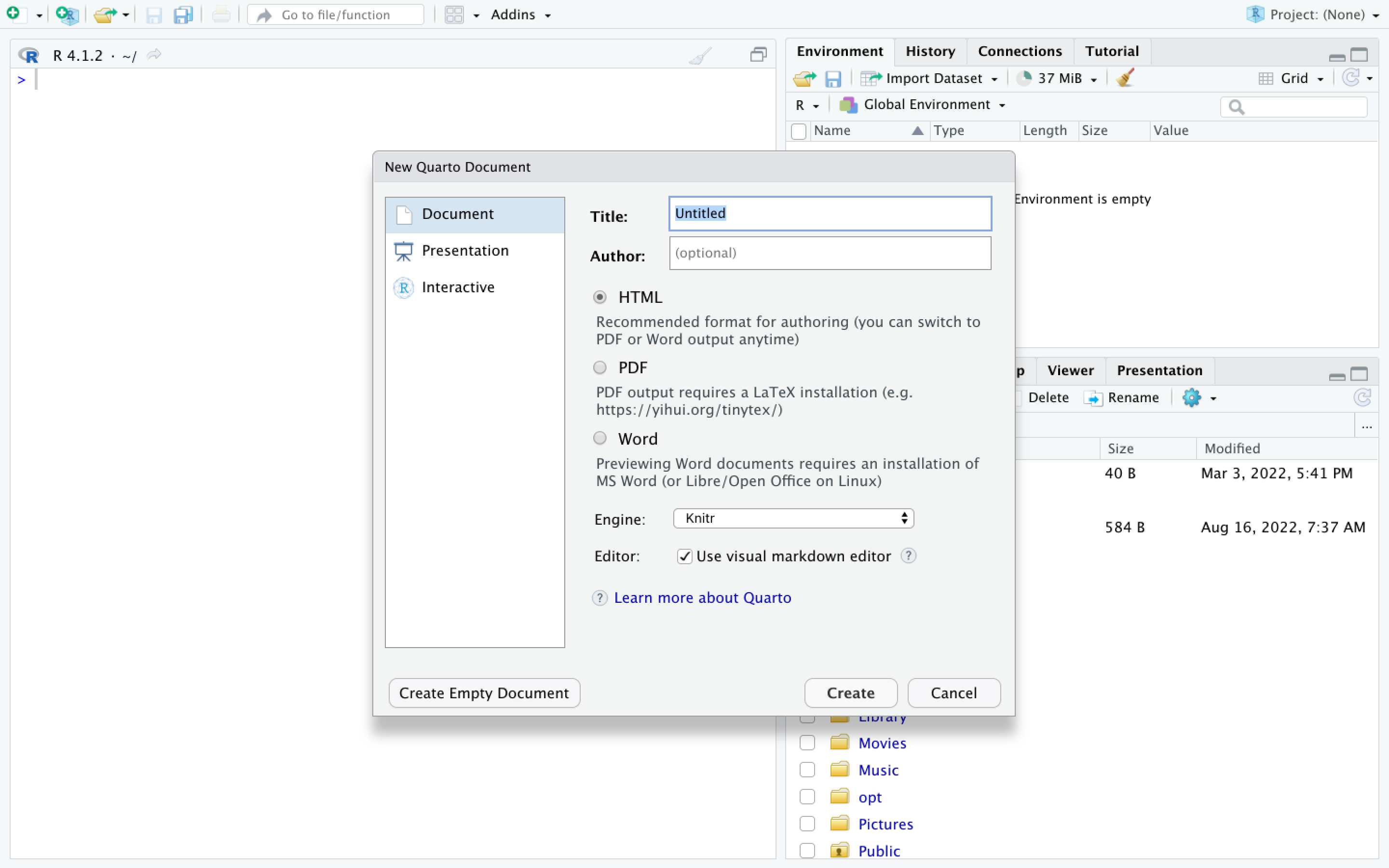The width and height of the screenshot is (1389, 868).
Task: Click the ellipsis go-to-directory button
Action: (1367, 426)
